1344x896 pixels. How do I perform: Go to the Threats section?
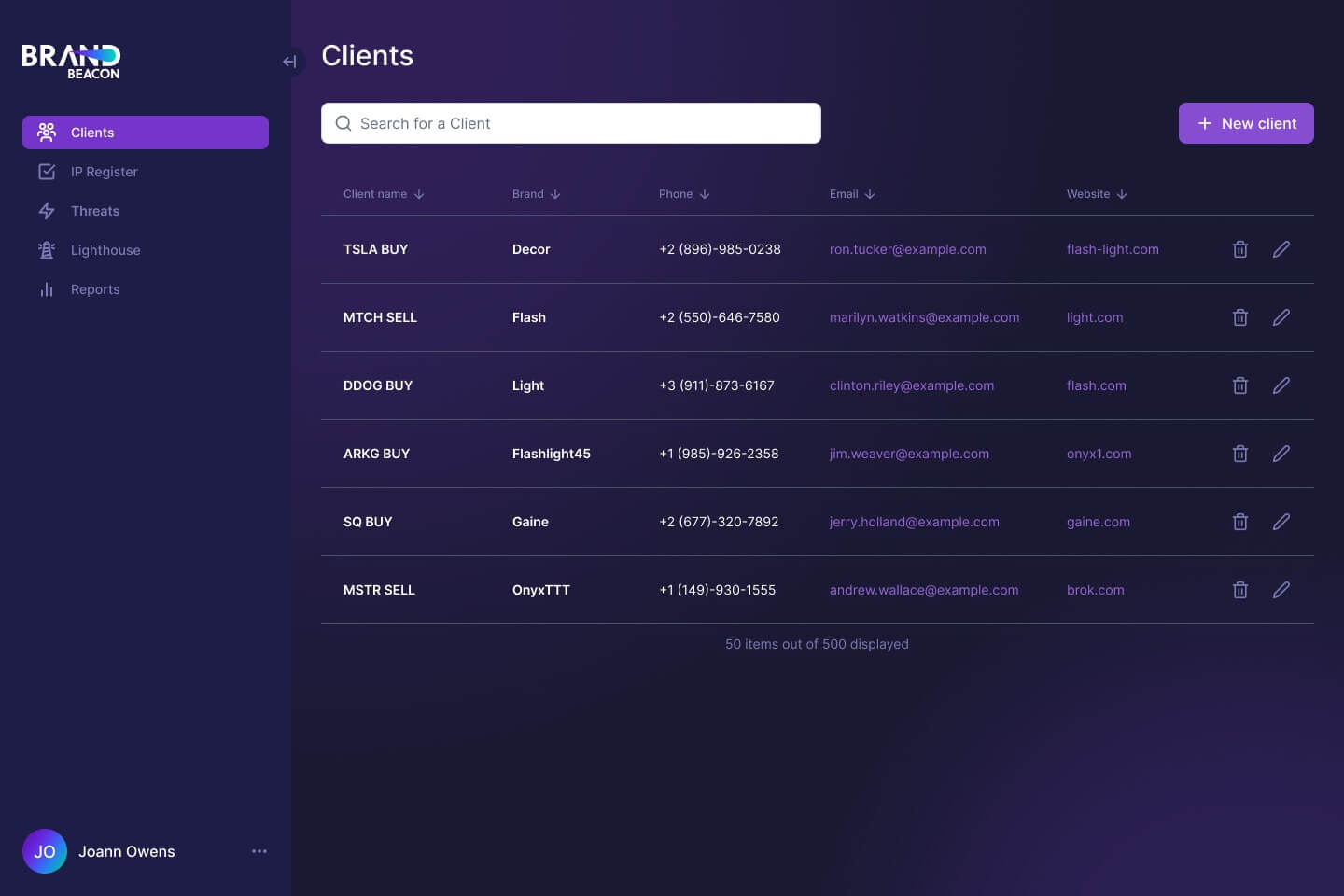pos(94,211)
